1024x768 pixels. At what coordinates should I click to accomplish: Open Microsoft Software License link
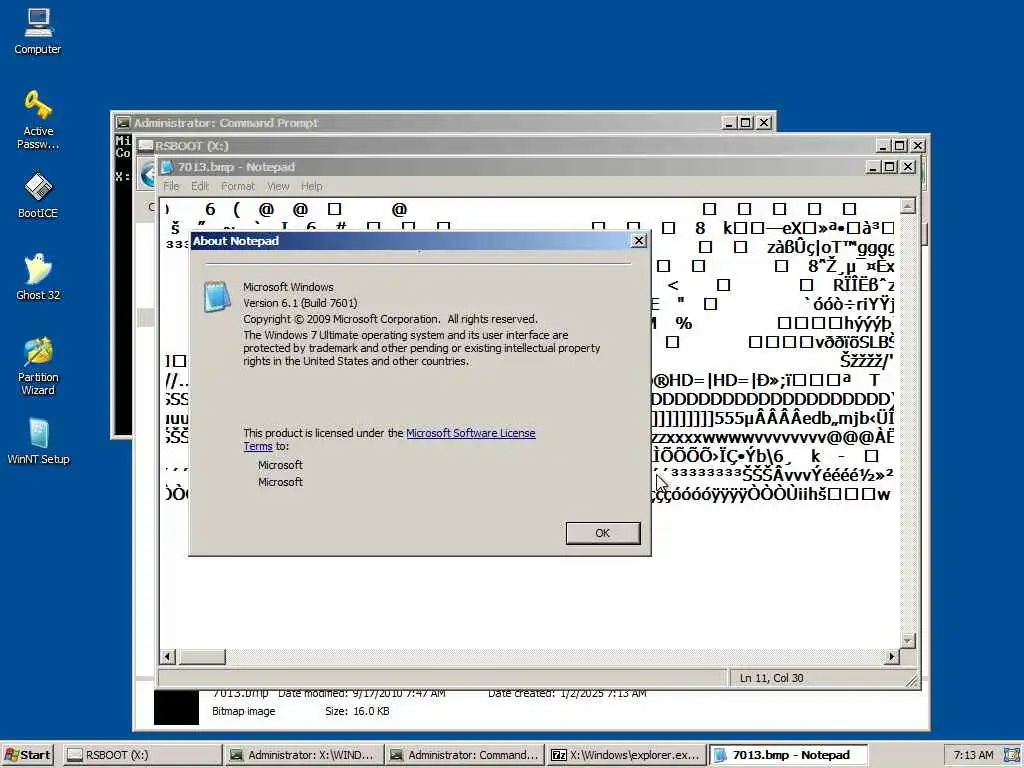pyautogui.click(x=471, y=433)
